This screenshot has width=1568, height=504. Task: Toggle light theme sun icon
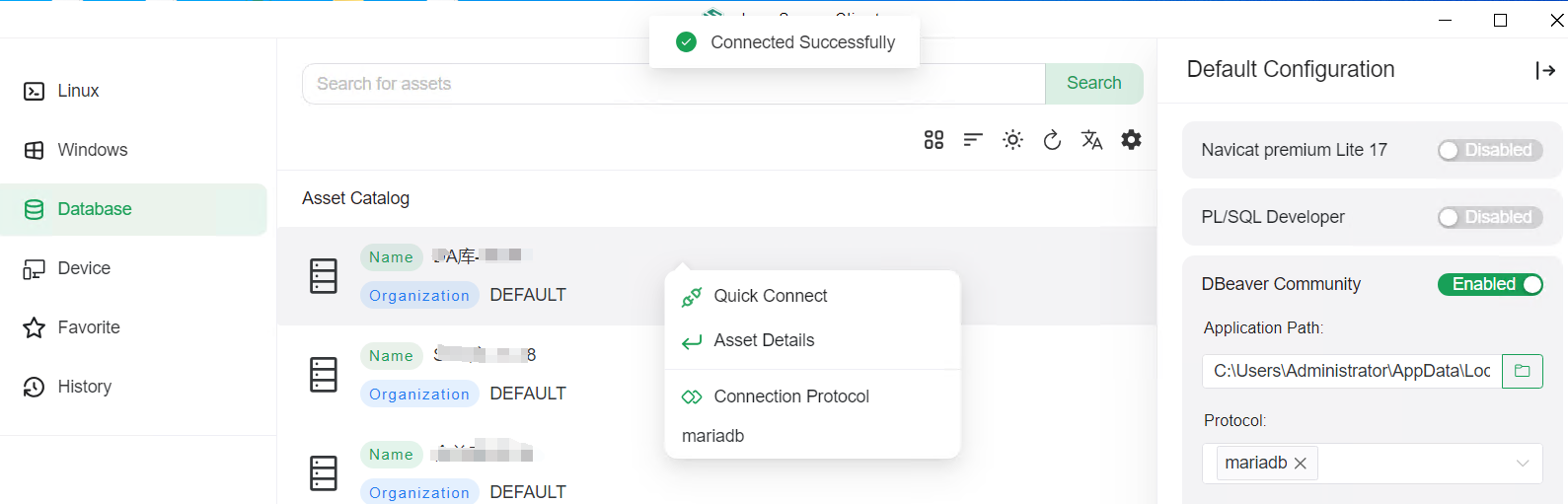point(1012,140)
